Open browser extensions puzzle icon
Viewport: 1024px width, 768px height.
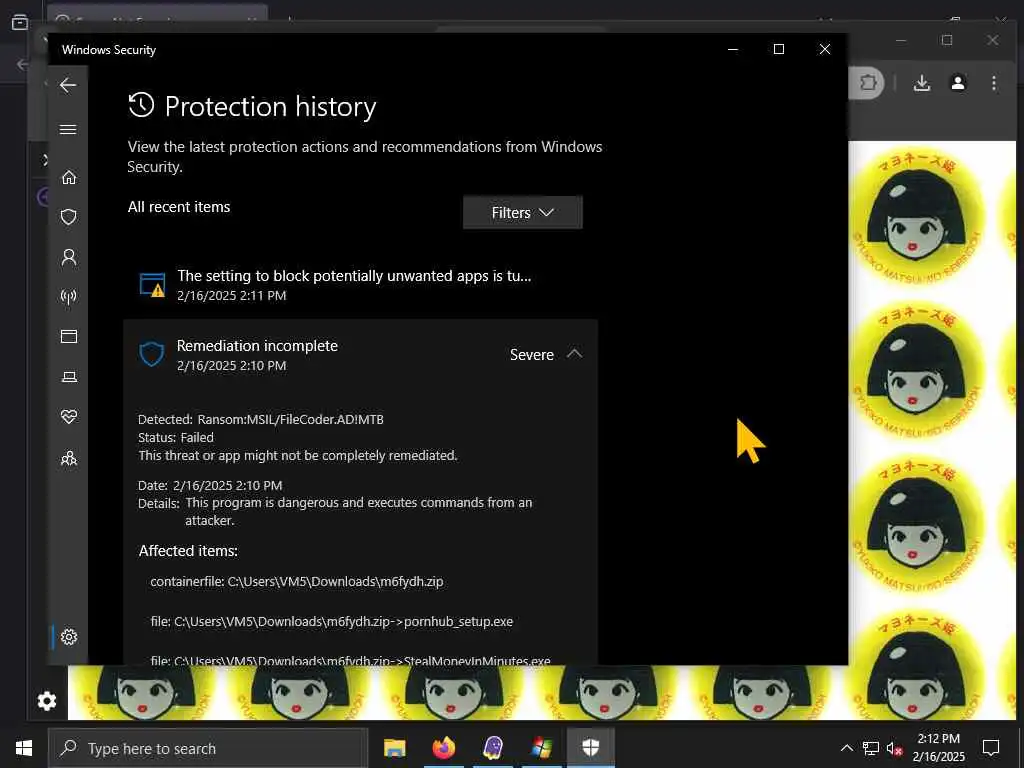(x=868, y=83)
